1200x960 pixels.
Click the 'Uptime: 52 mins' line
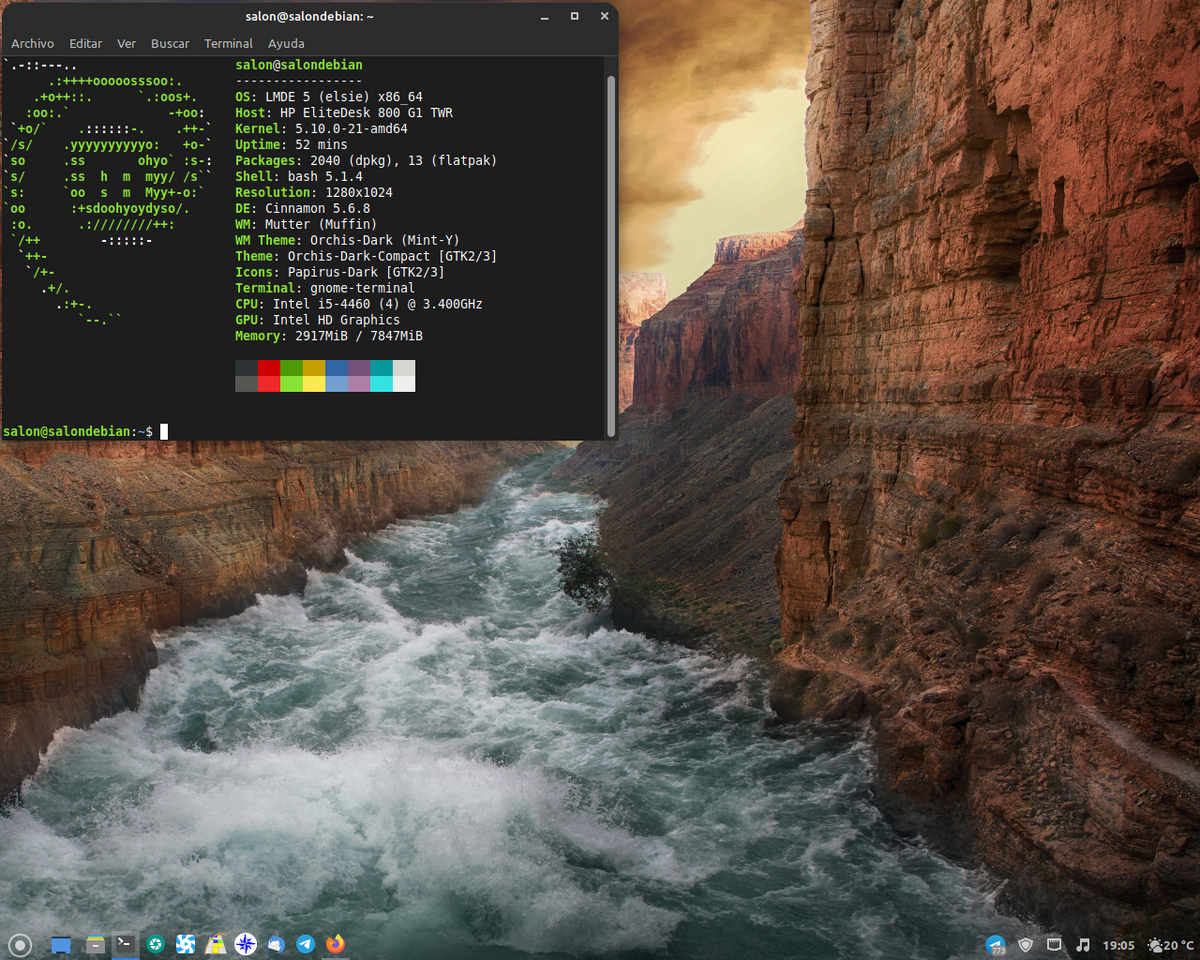click(x=291, y=145)
